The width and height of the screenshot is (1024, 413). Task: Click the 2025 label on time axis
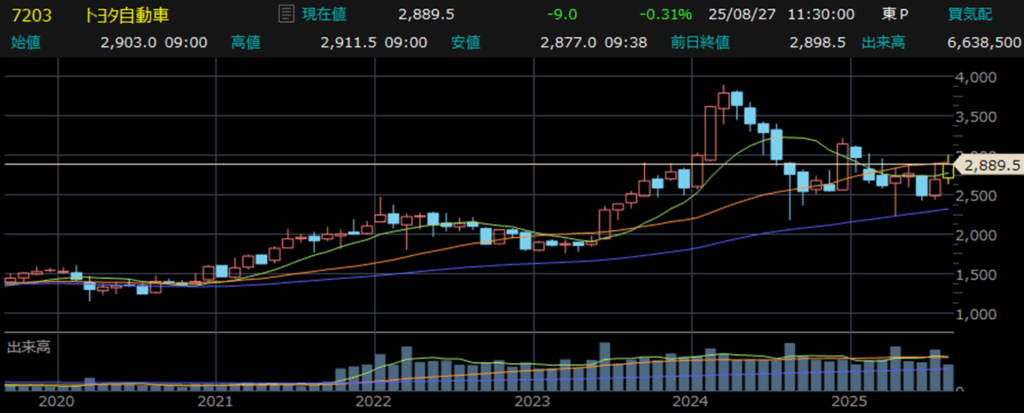(849, 401)
